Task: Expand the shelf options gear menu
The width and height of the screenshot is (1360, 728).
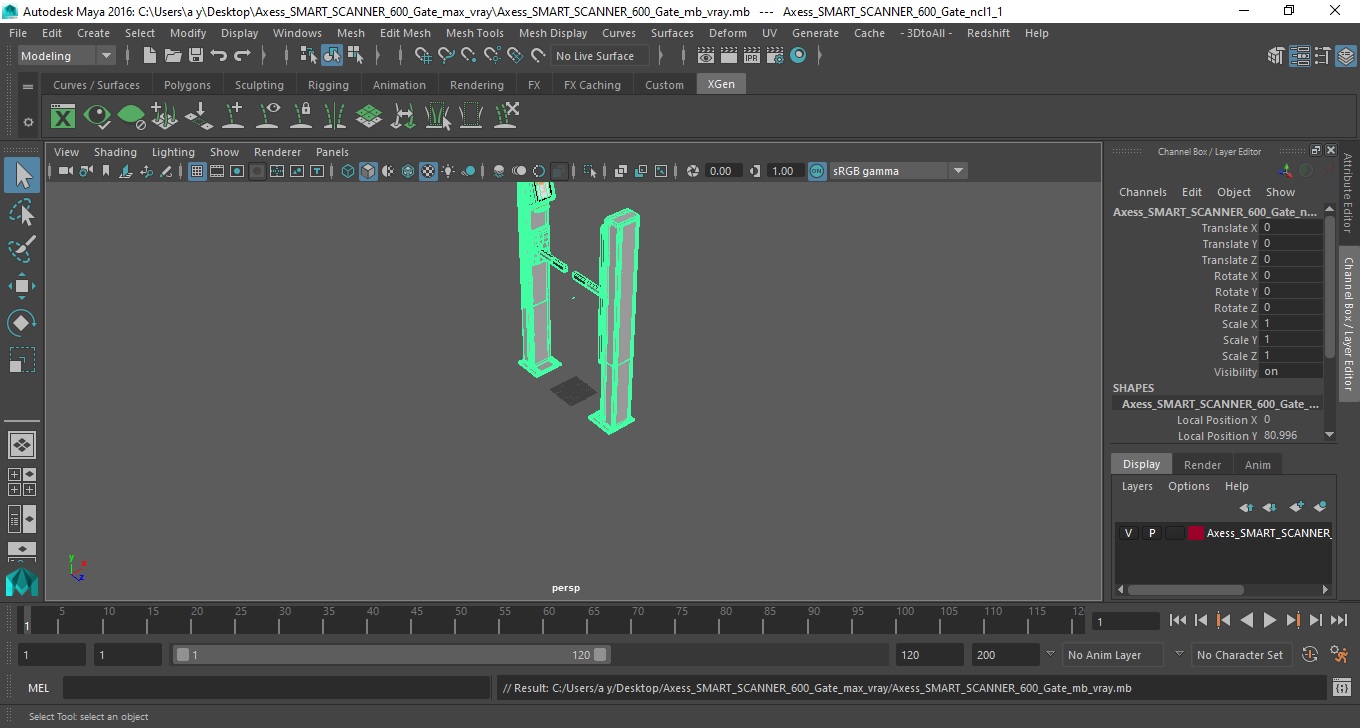Action: click(28, 122)
